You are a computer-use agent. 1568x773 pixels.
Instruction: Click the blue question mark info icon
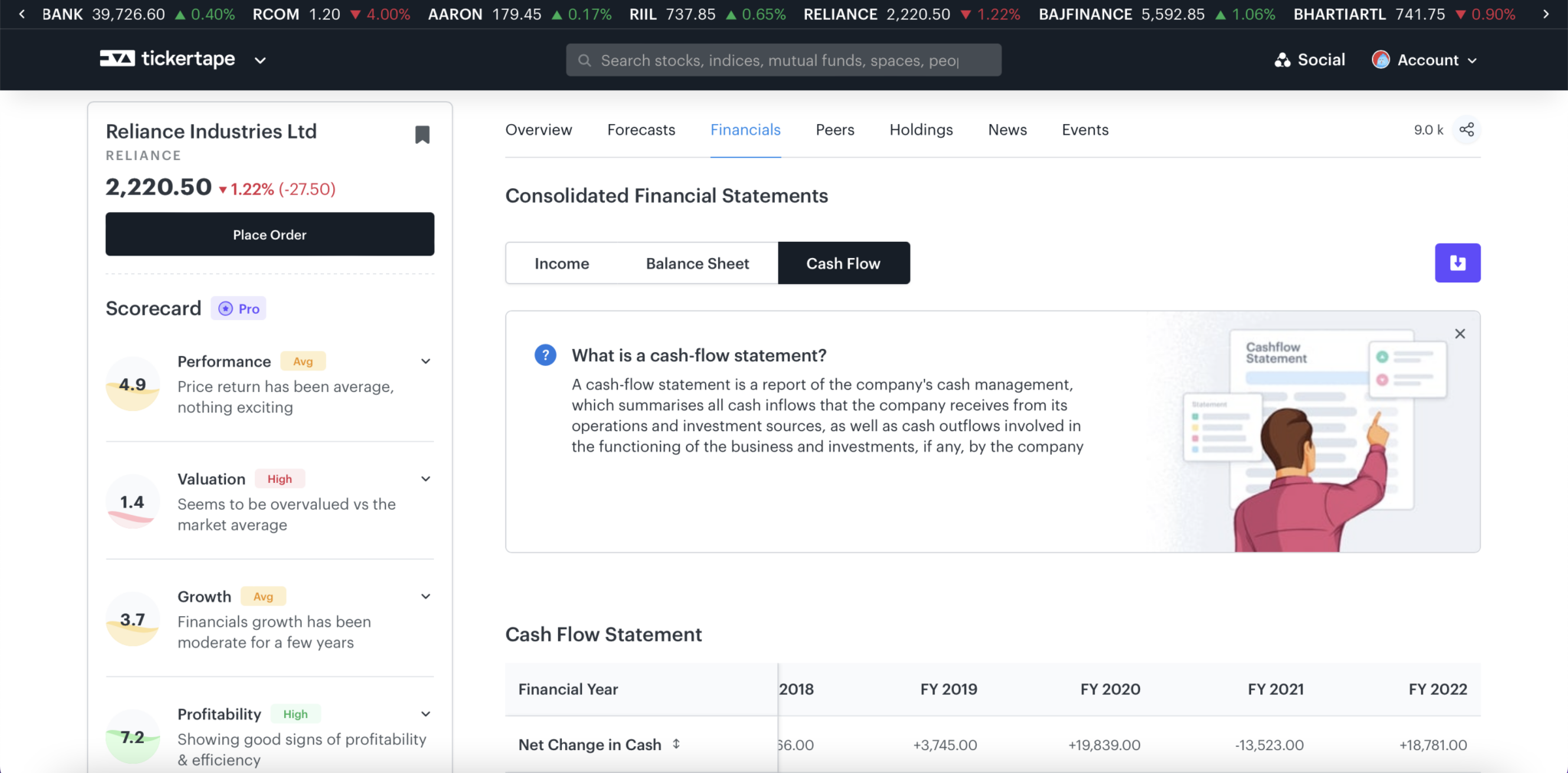[x=545, y=355]
